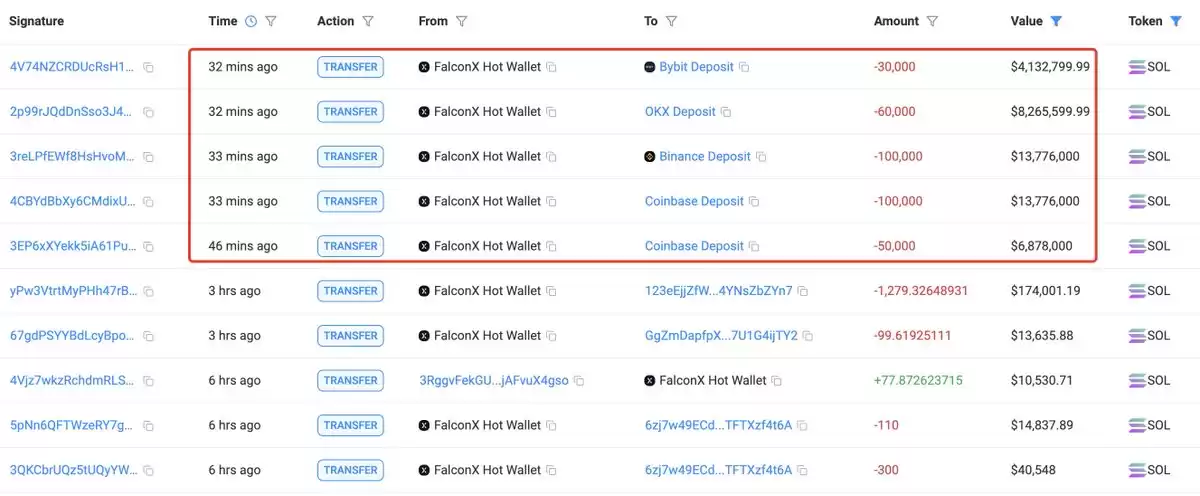
Task: Copy the Bybit Deposit address
Action: coord(744,67)
